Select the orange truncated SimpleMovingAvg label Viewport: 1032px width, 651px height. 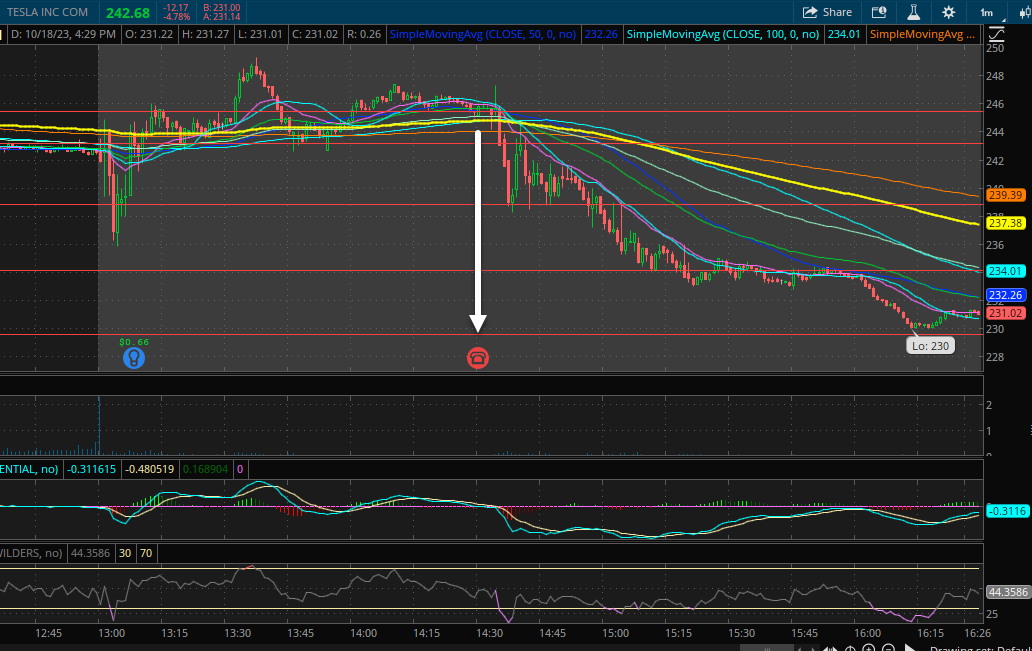(922, 34)
